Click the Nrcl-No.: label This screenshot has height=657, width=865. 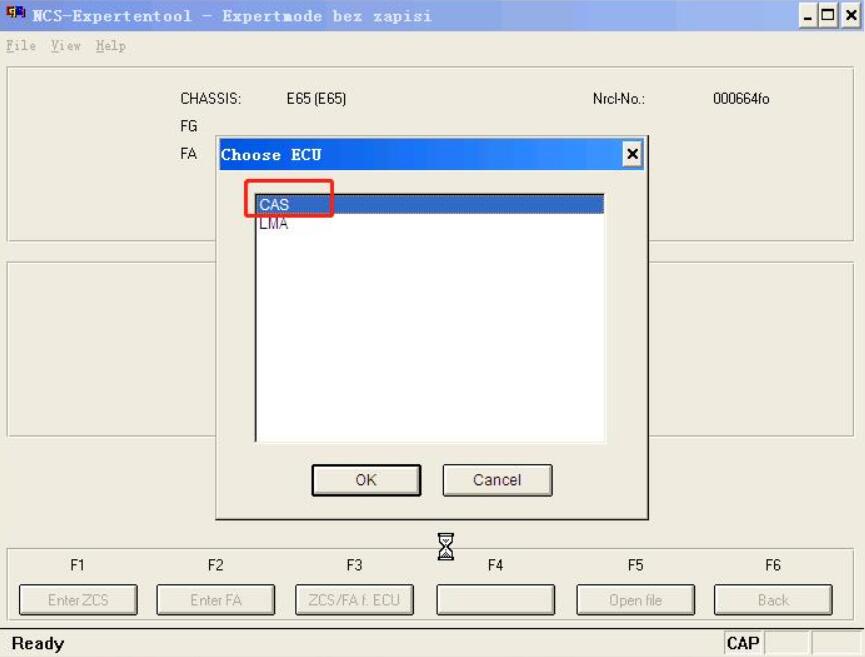(x=618, y=99)
